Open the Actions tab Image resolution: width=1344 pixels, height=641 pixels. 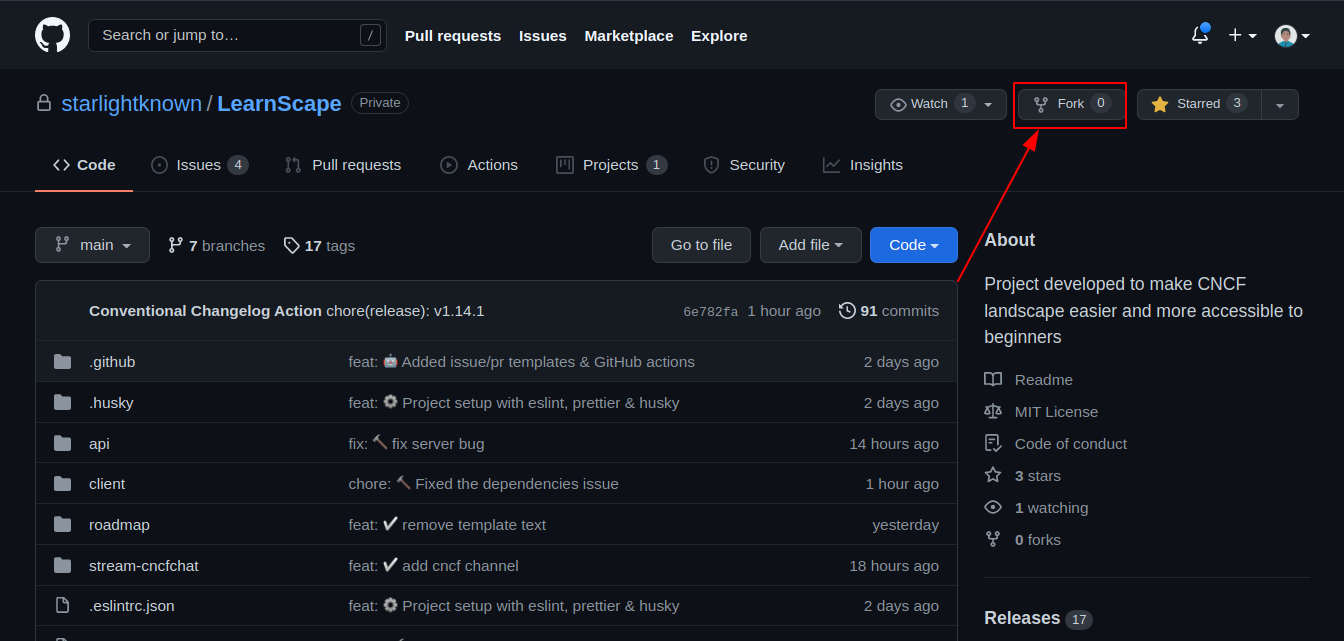[x=479, y=165]
